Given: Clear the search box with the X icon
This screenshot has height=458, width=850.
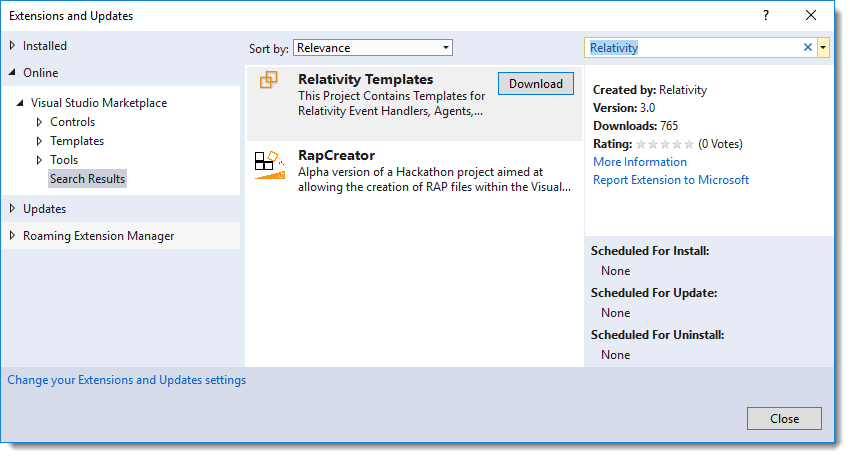Looking at the screenshot, I should coord(807,48).
